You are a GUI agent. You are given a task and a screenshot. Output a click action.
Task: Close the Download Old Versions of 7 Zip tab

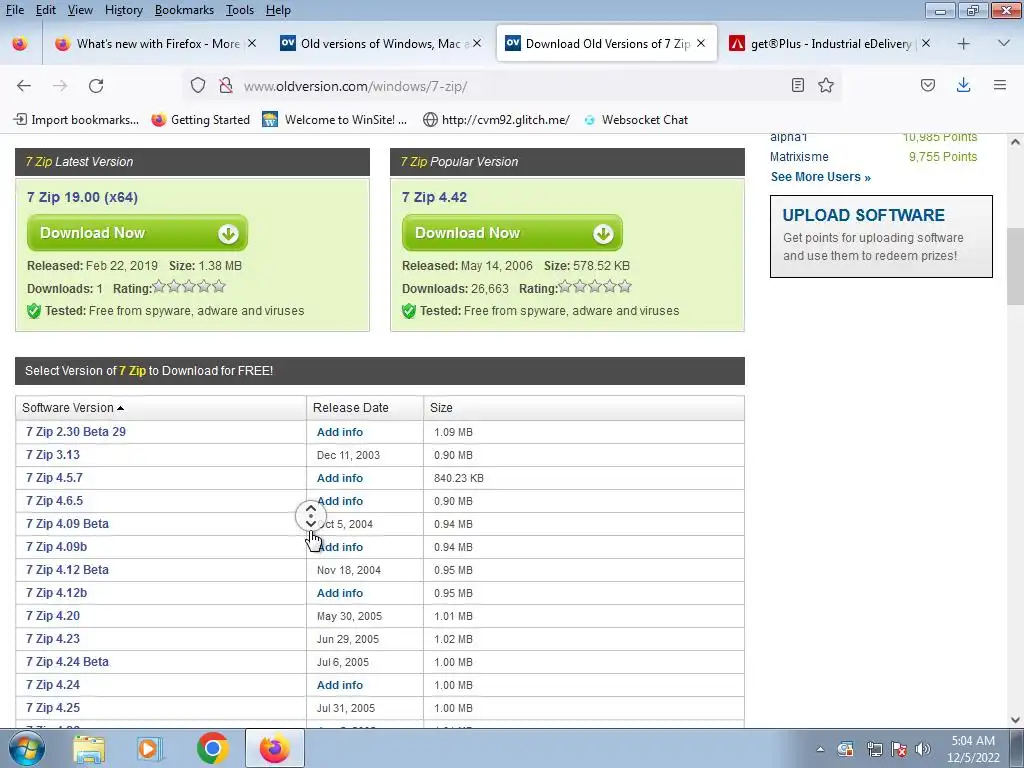(x=701, y=44)
